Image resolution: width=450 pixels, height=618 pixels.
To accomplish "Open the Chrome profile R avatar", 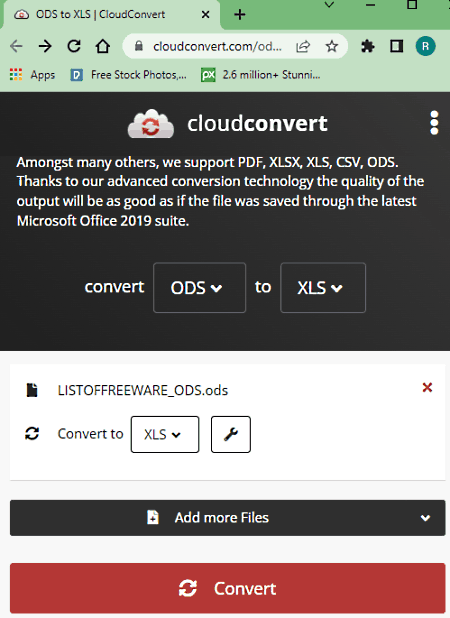I will (x=426, y=47).
